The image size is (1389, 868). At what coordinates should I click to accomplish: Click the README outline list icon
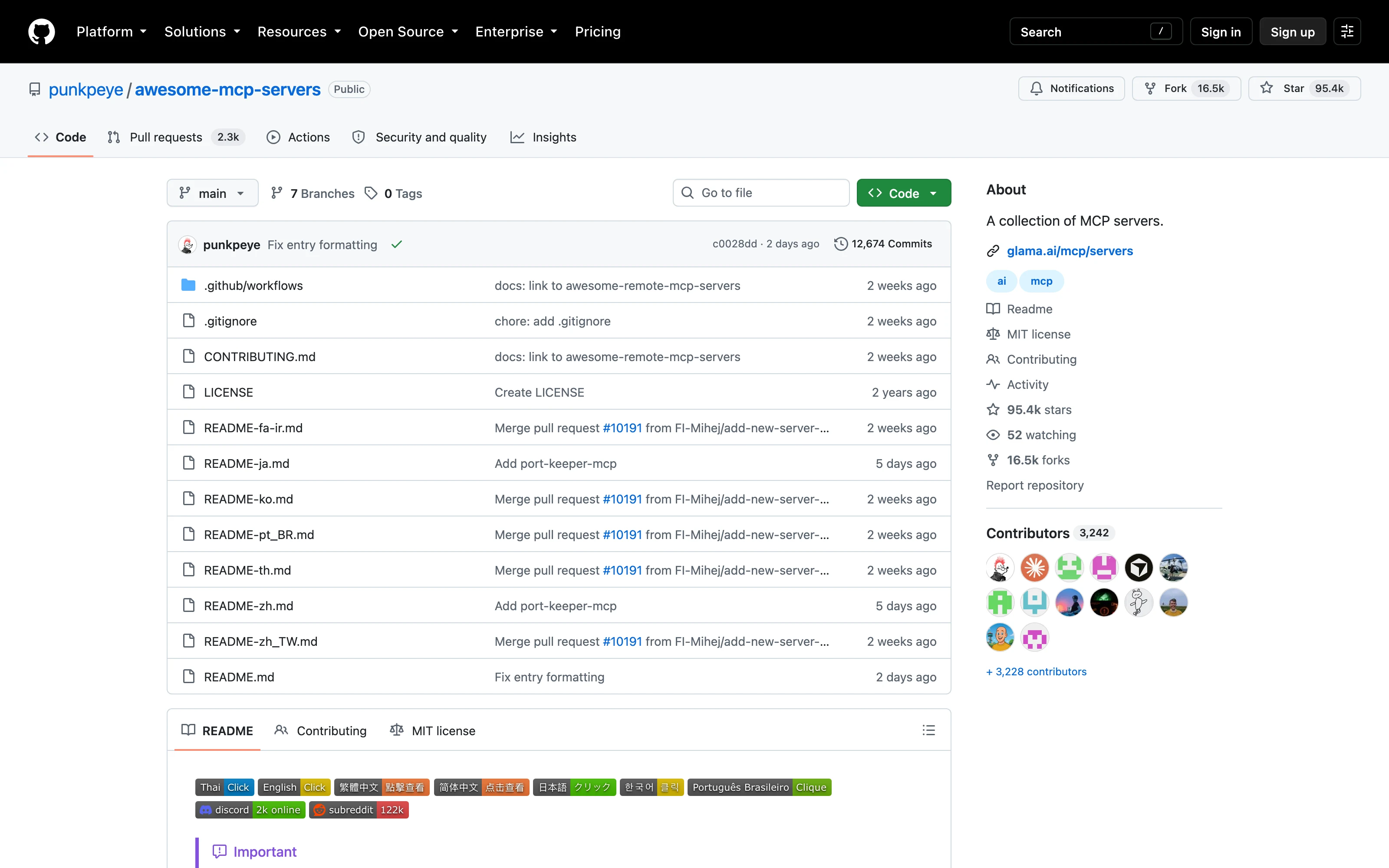click(928, 730)
